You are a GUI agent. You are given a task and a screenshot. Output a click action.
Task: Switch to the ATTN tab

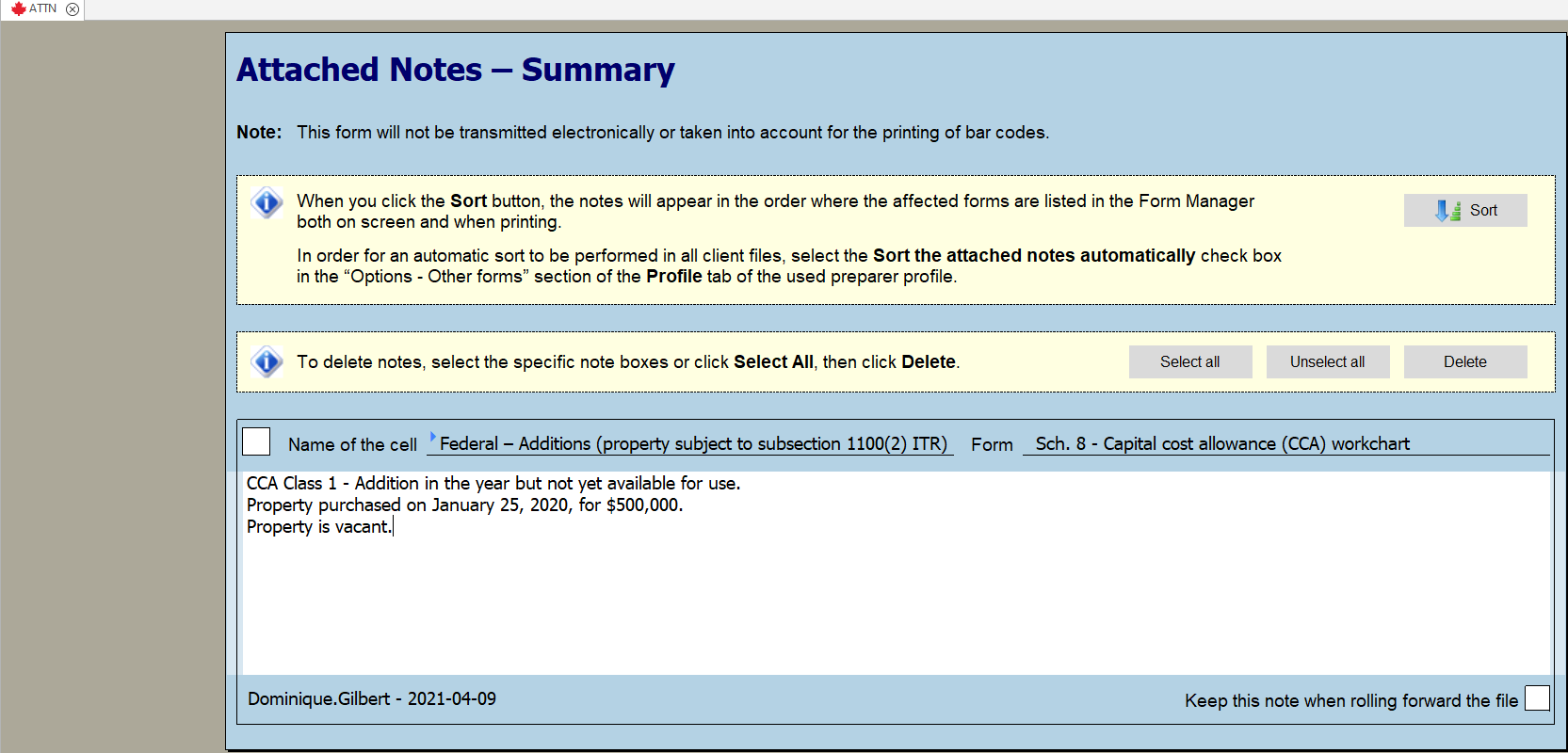click(42, 9)
